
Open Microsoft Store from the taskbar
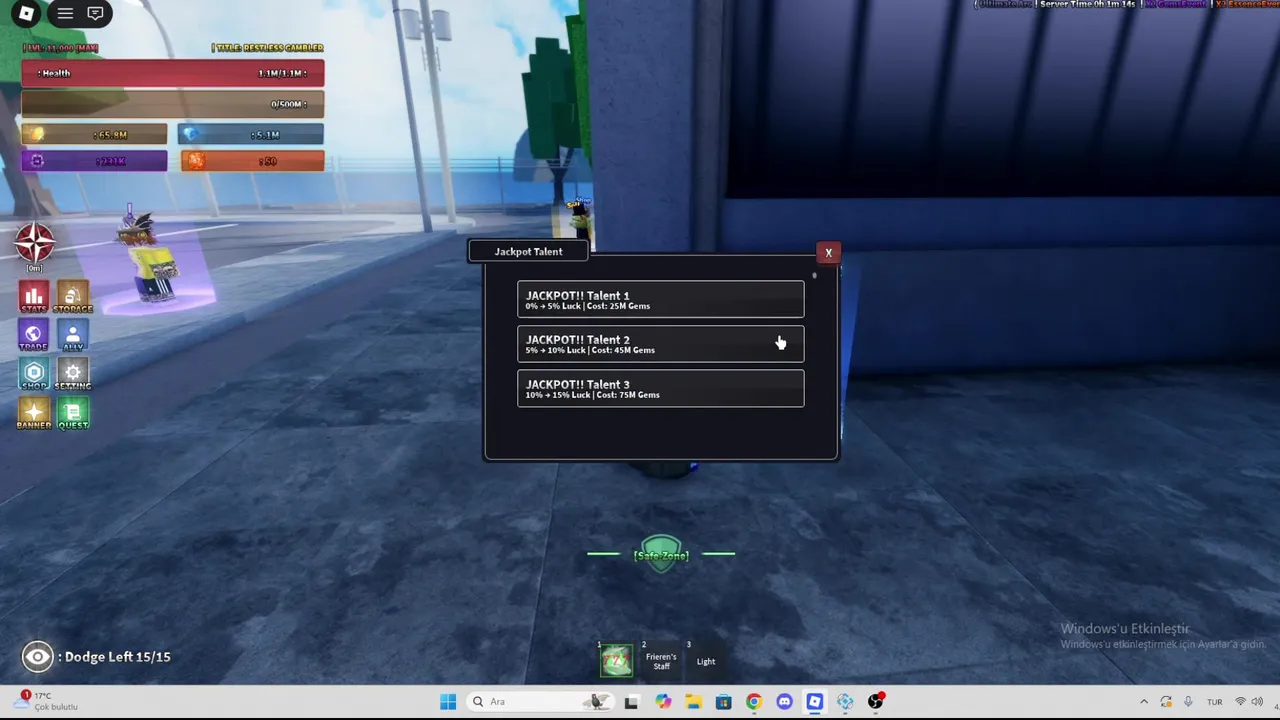click(723, 702)
